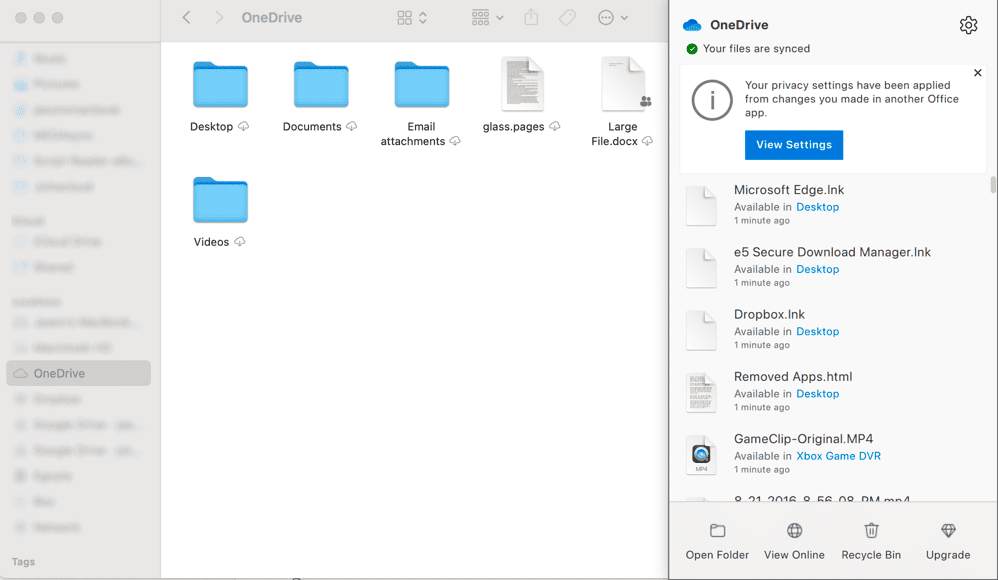
Task: Open Desktop link under Removed Apps.html
Action: point(818,394)
